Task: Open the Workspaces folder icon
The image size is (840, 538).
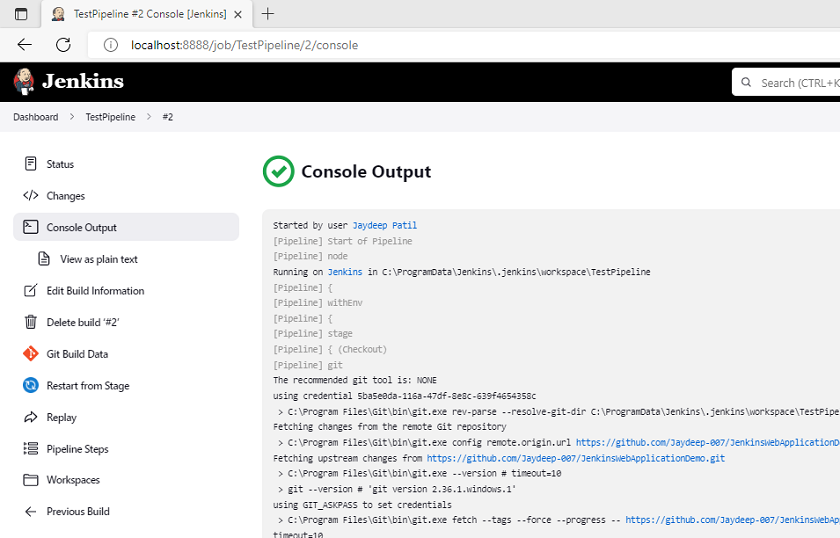Action: 30,480
